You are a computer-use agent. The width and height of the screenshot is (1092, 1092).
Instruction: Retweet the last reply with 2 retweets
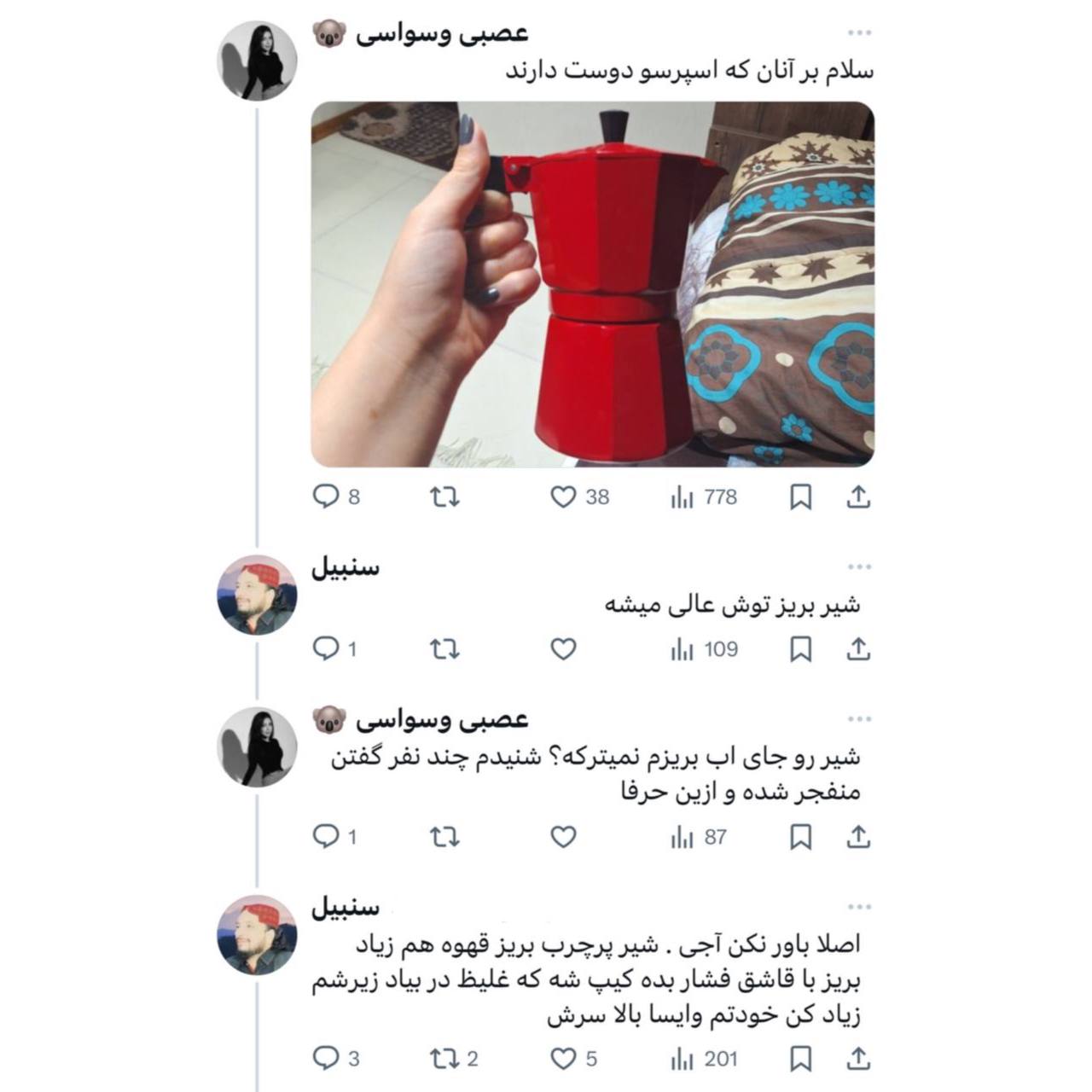454,1059
